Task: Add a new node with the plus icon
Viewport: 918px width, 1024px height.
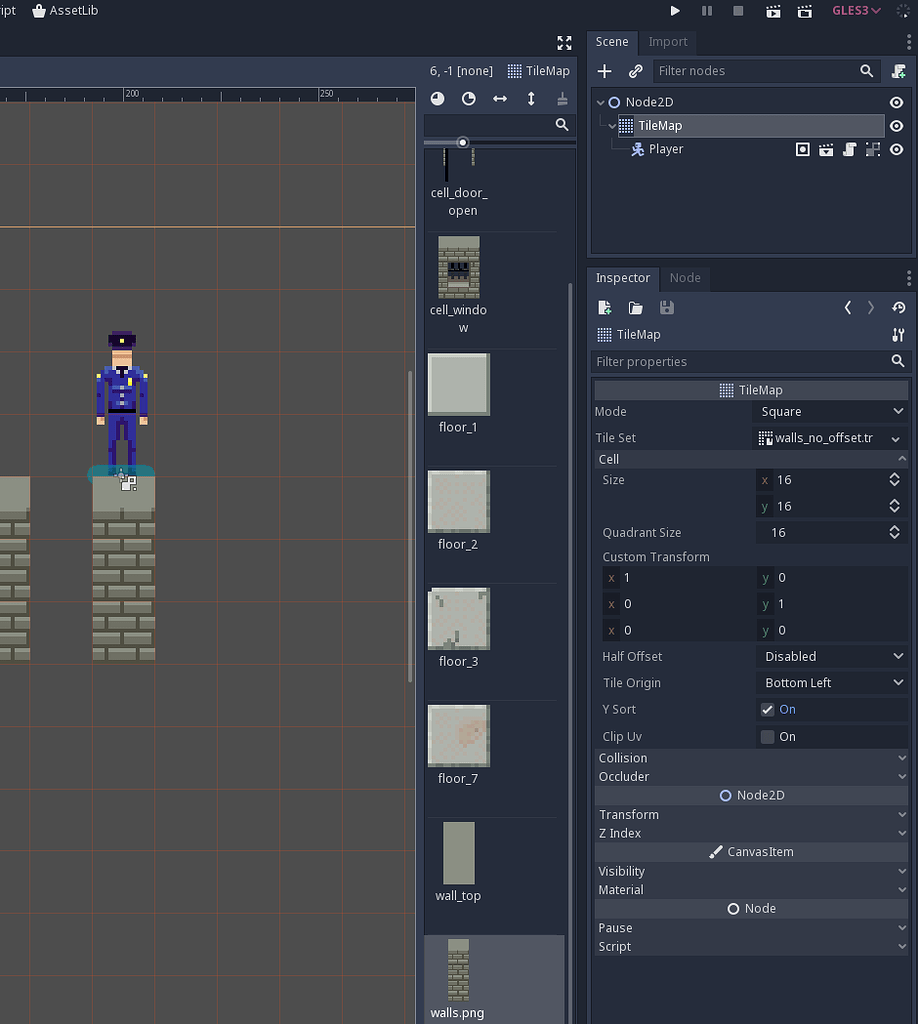Action: tap(604, 71)
